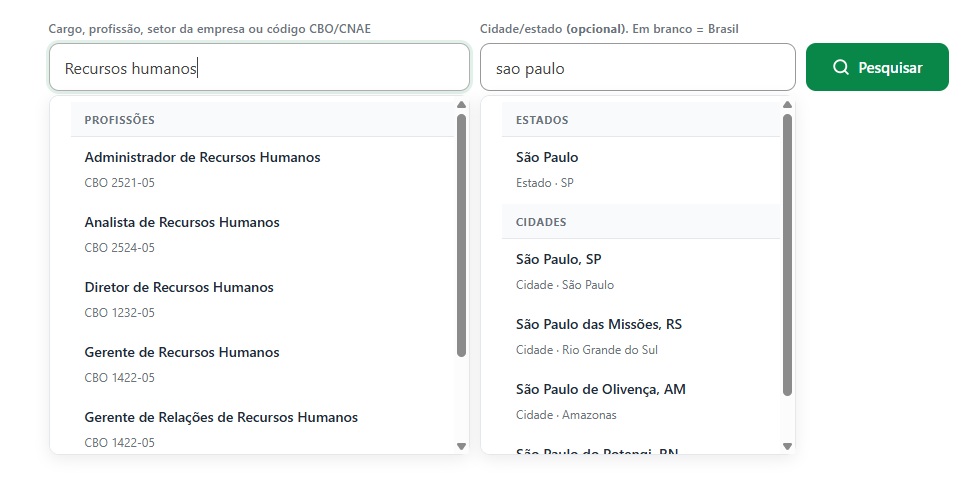This screenshot has height=486, width=977.
Task: Choose São Paulo state under Estados
Action: 641,169
